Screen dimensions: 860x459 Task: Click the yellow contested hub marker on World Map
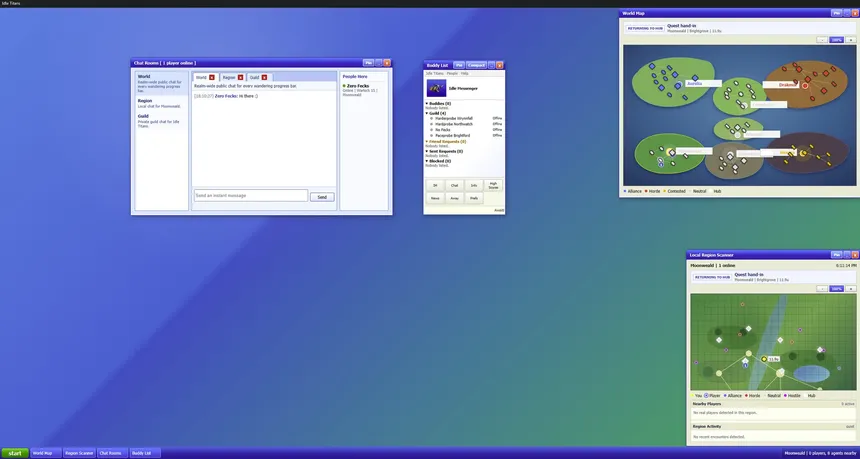pyautogui.click(x=803, y=153)
